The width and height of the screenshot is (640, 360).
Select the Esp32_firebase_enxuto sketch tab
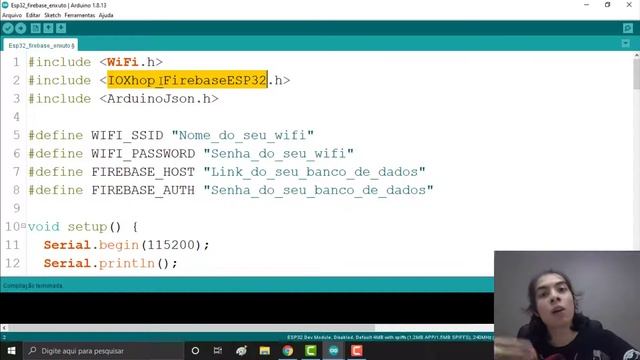click(41, 45)
